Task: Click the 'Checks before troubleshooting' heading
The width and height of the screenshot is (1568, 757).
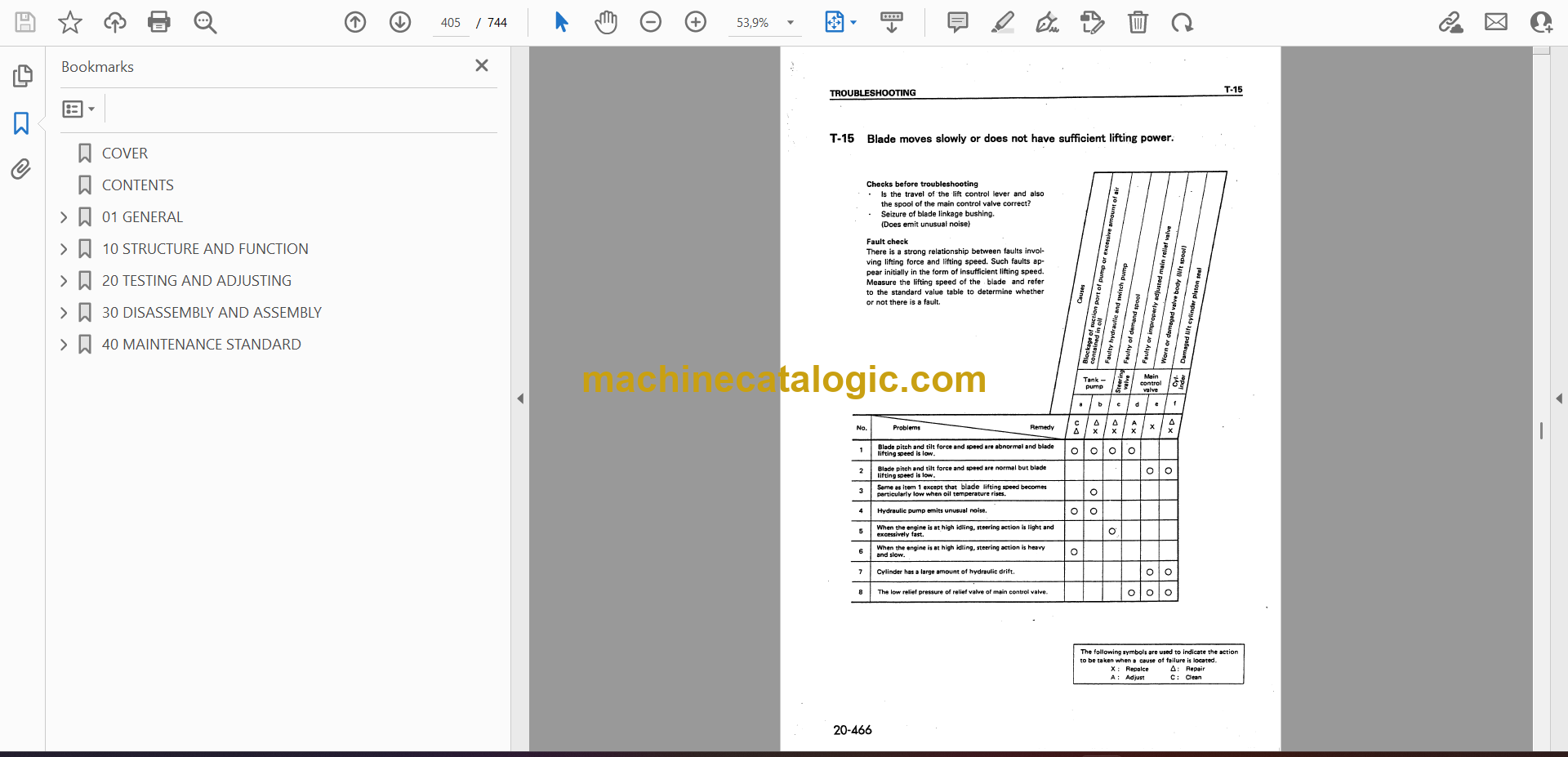Action: 922,185
